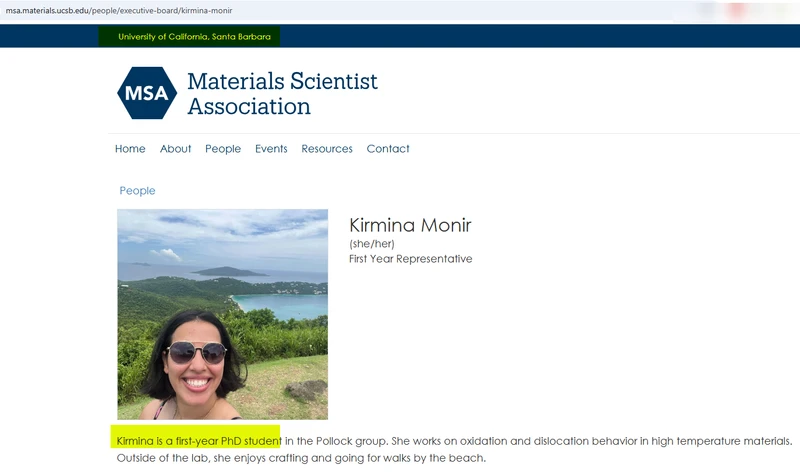Viewport: 800px width, 476px height.
Task: Open the About menu item
Action: tap(175, 149)
